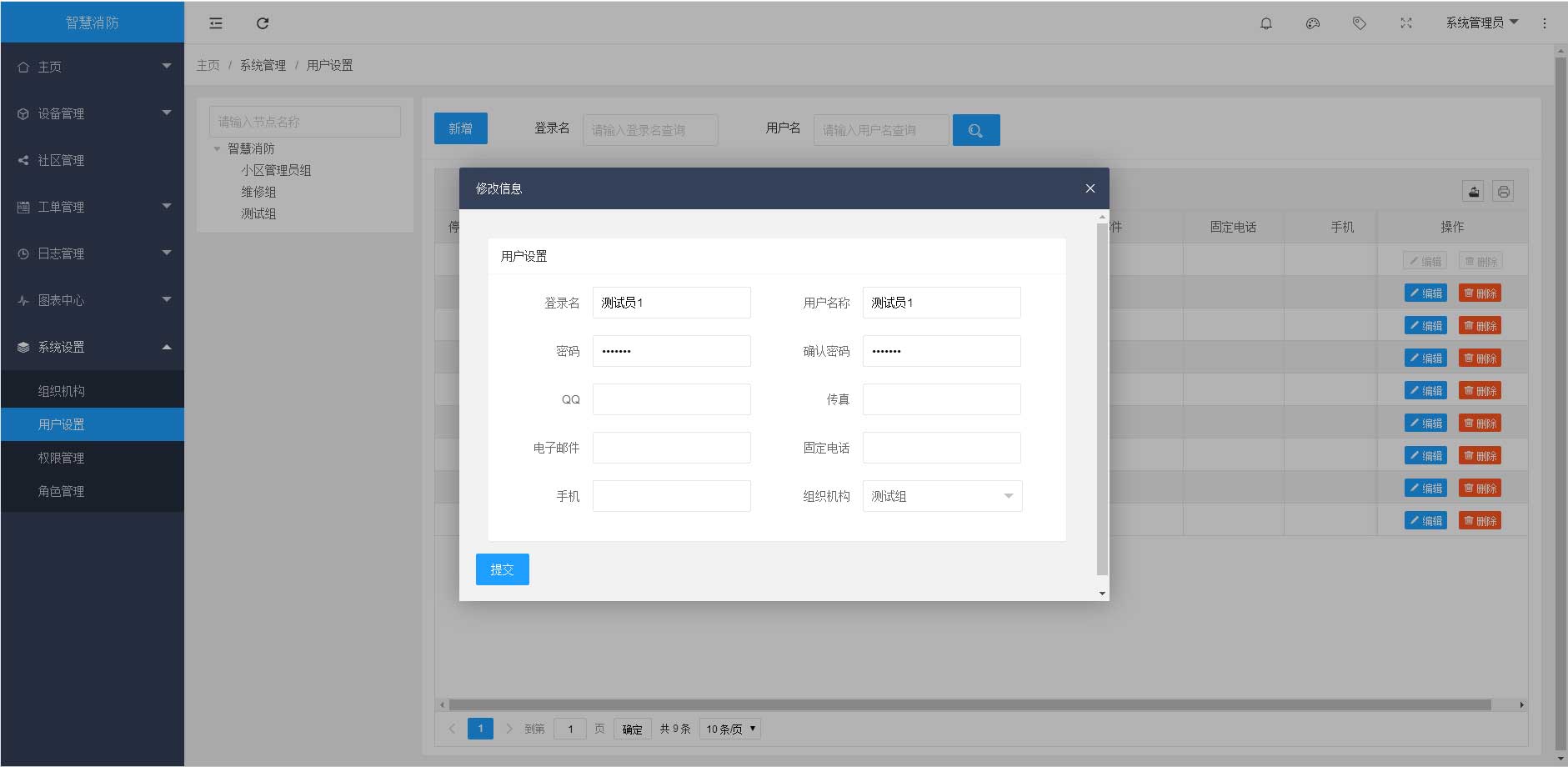The image size is (1568, 767).
Task: Click into the 电子邮件 input field
Action: pyautogui.click(x=671, y=448)
